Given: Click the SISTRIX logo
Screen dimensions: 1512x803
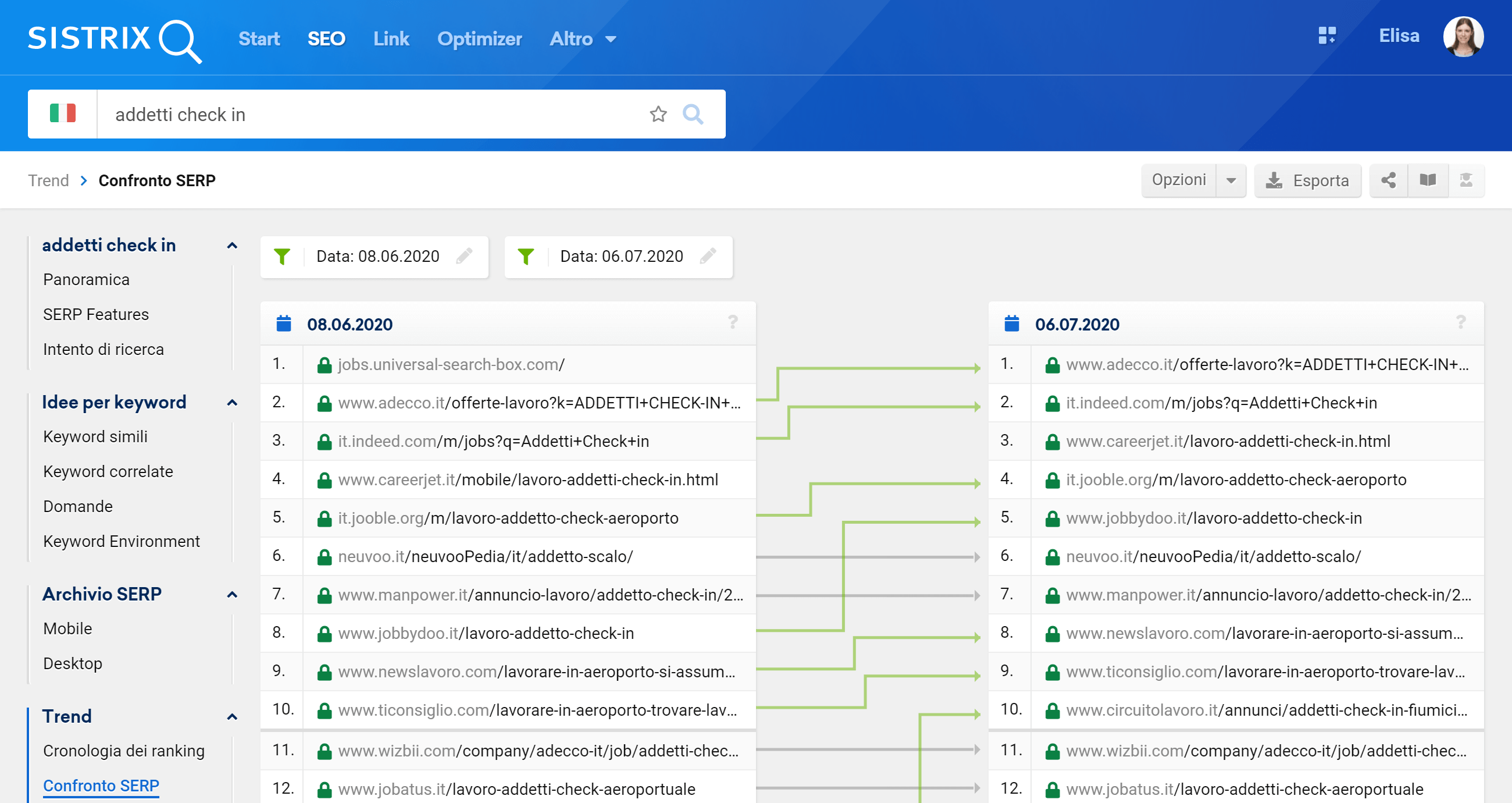Looking at the screenshot, I should pos(115,40).
